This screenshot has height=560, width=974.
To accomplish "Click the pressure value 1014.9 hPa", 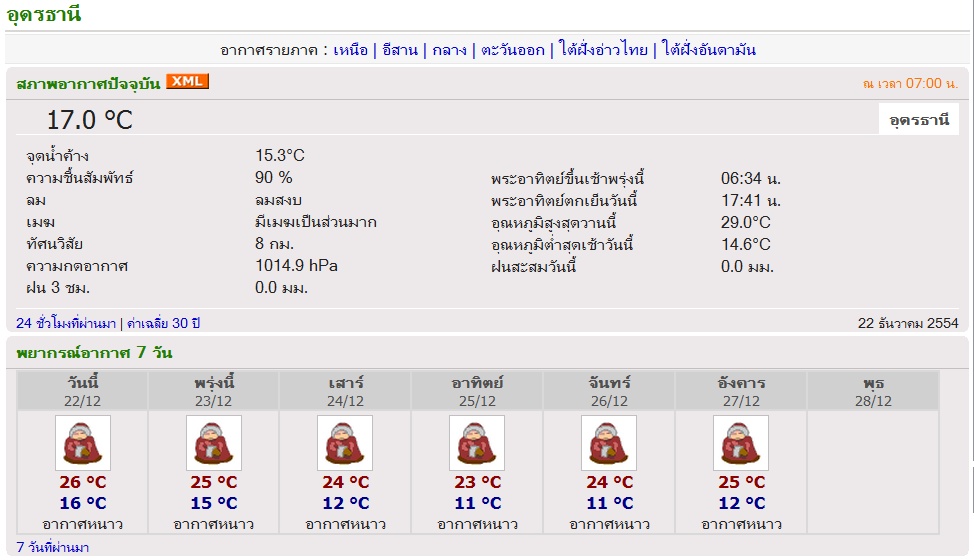I will pyautogui.click(x=296, y=266).
